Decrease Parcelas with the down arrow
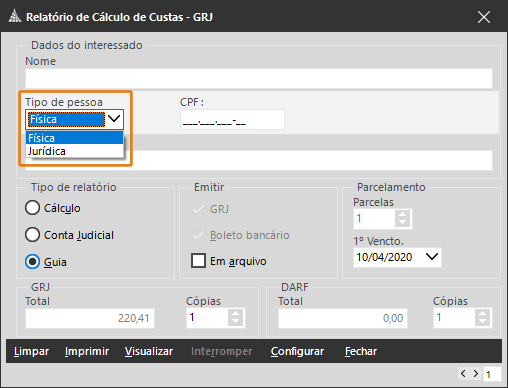The height and width of the screenshot is (388, 508). click(402, 223)
